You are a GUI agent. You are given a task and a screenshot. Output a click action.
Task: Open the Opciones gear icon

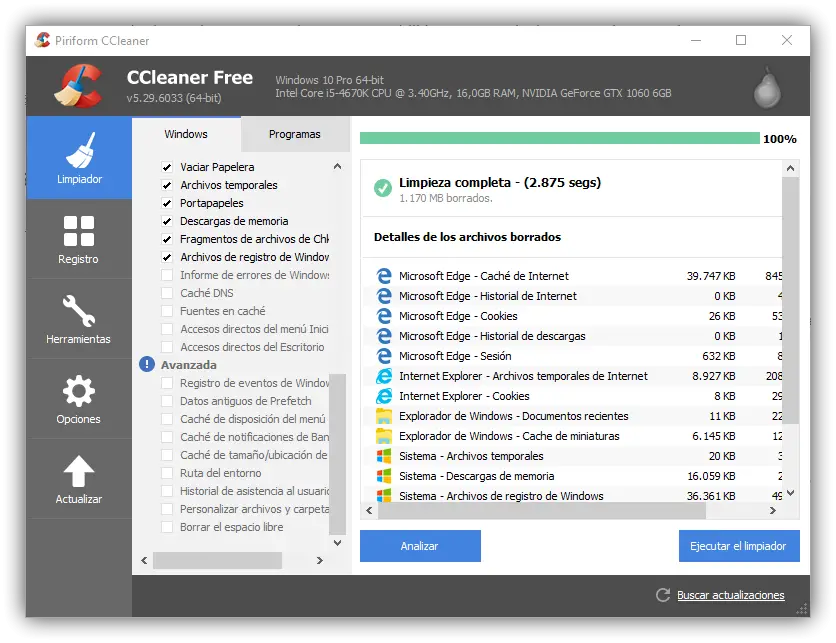click(x=79, y=391)
